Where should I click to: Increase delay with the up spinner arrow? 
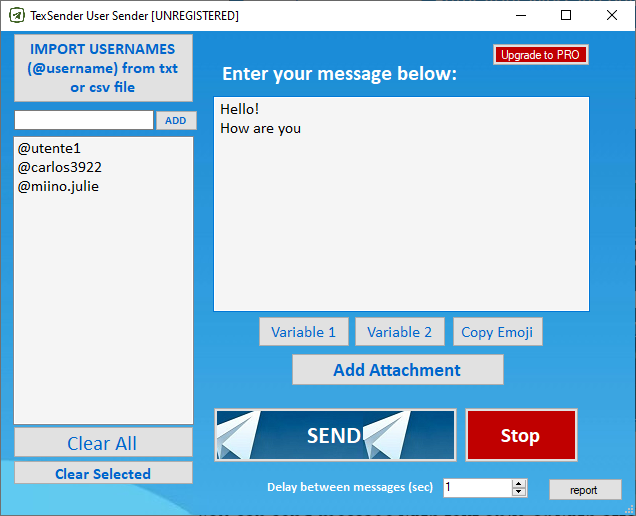[519, 484]
